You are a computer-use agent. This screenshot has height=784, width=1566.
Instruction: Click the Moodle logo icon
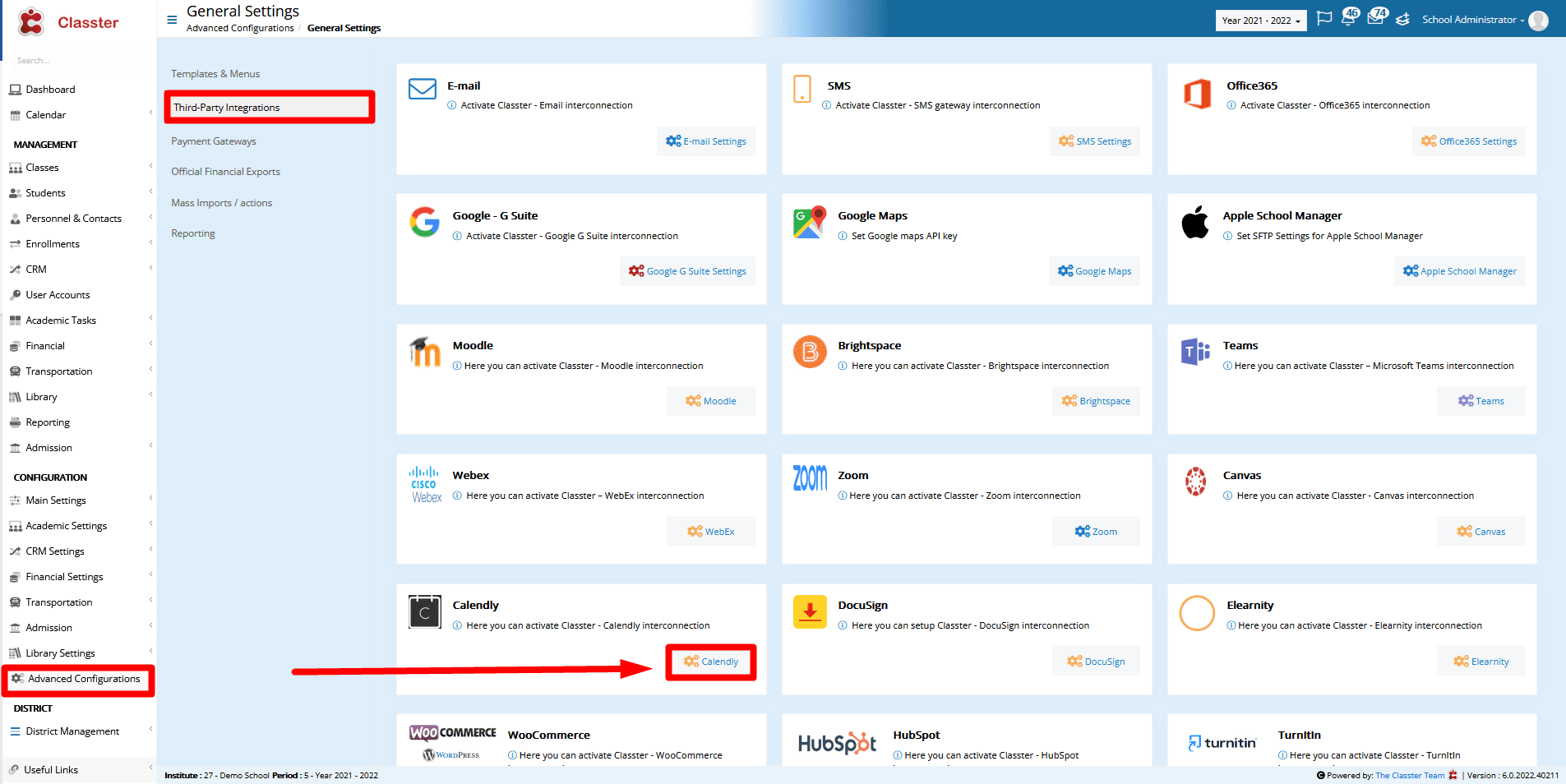[x=425, y=352]
